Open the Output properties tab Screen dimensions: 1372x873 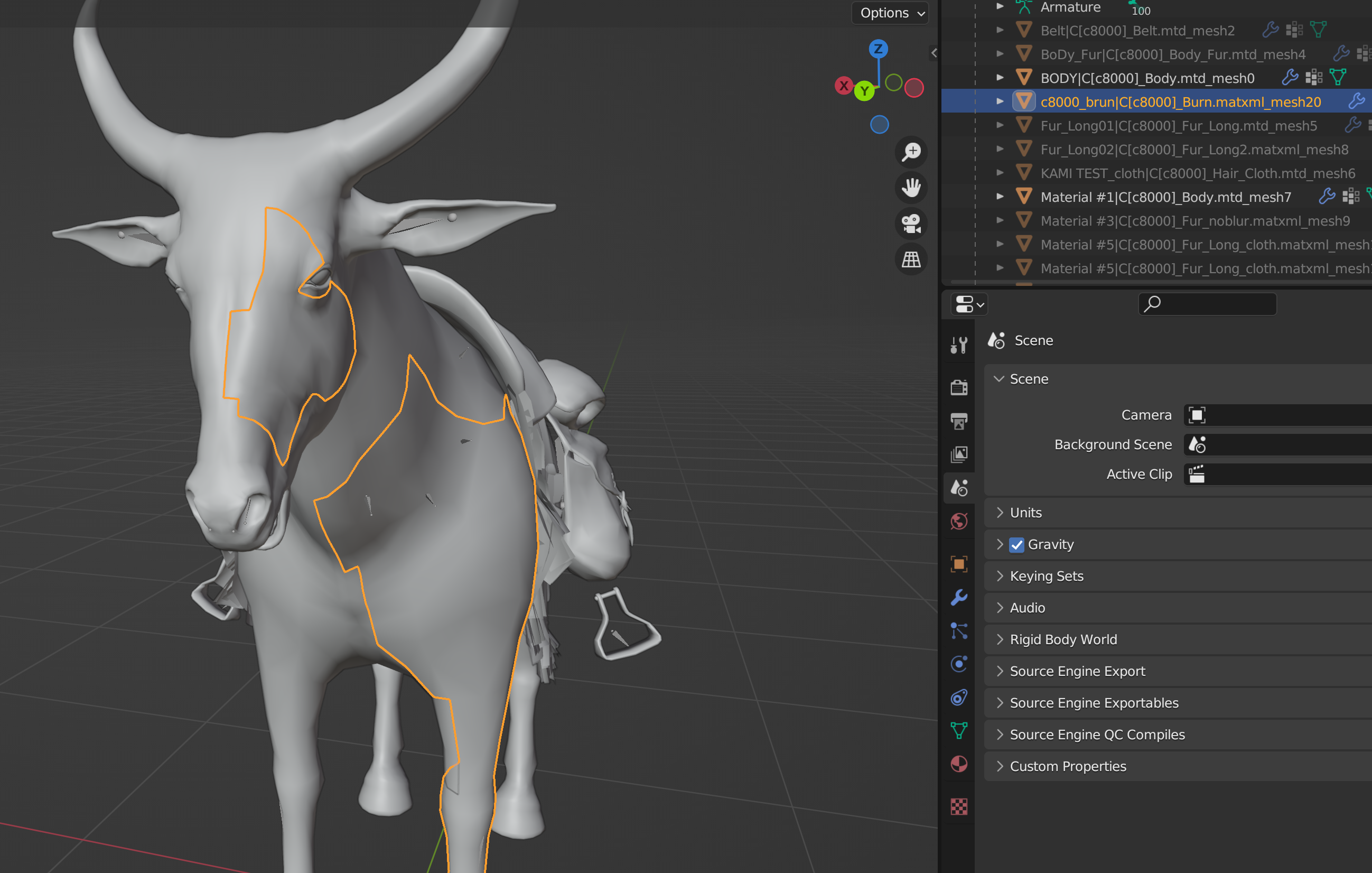tap(959, 421)
